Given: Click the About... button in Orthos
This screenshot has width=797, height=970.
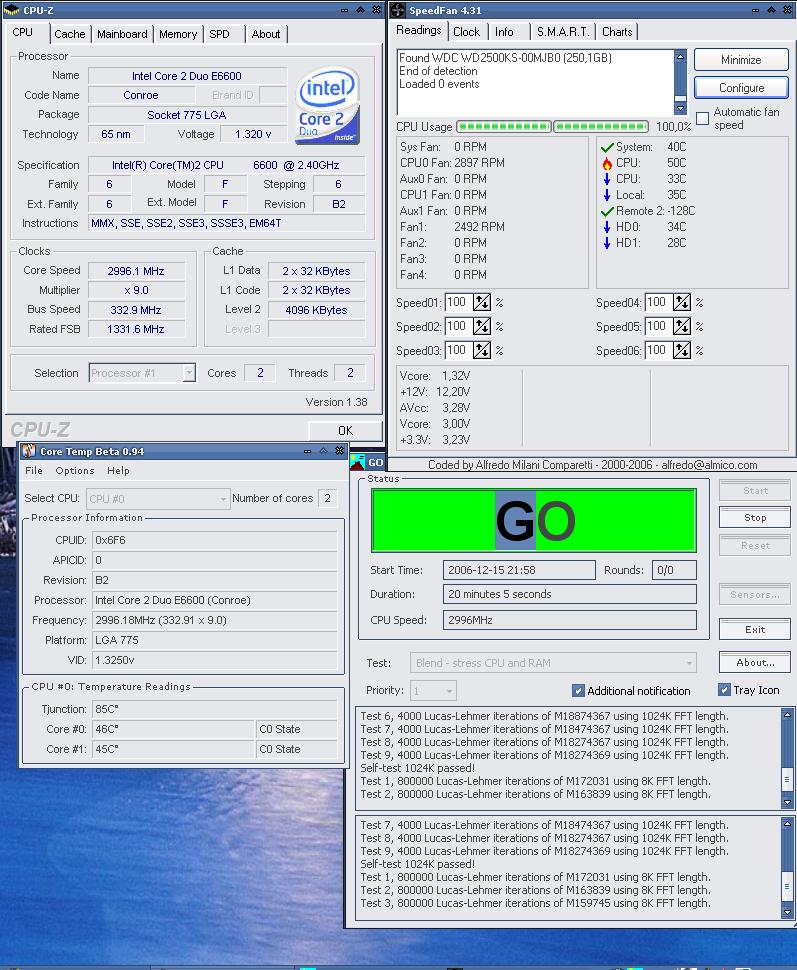Looking at the screenshot, I should 755,663.
